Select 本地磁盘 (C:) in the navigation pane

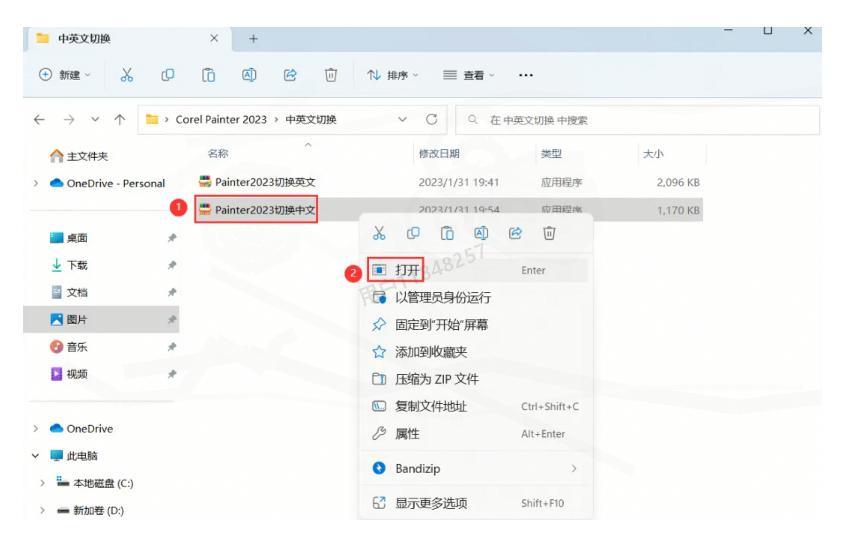click(95, 483)
